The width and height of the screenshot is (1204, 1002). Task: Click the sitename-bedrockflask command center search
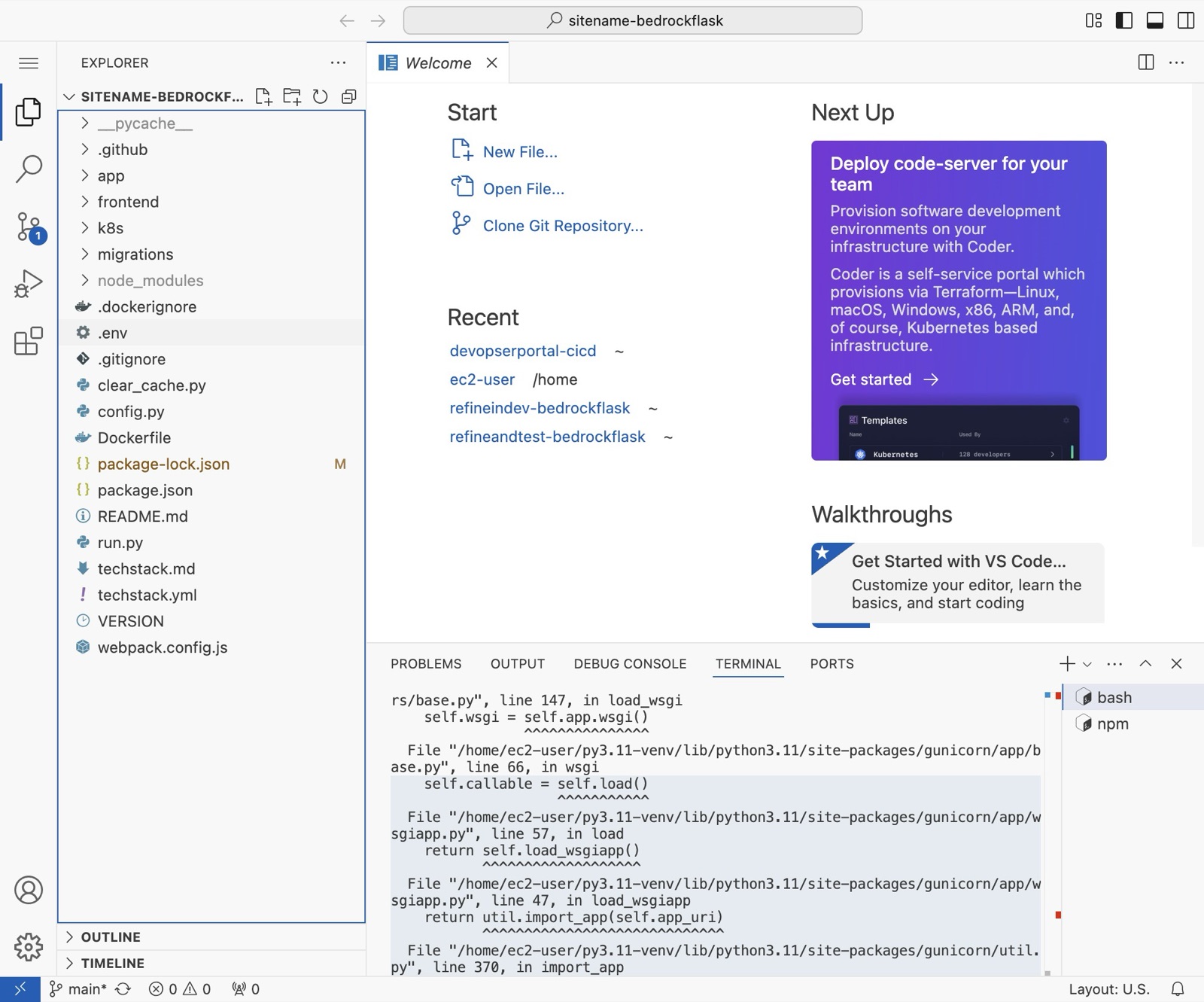click(633, 20)
